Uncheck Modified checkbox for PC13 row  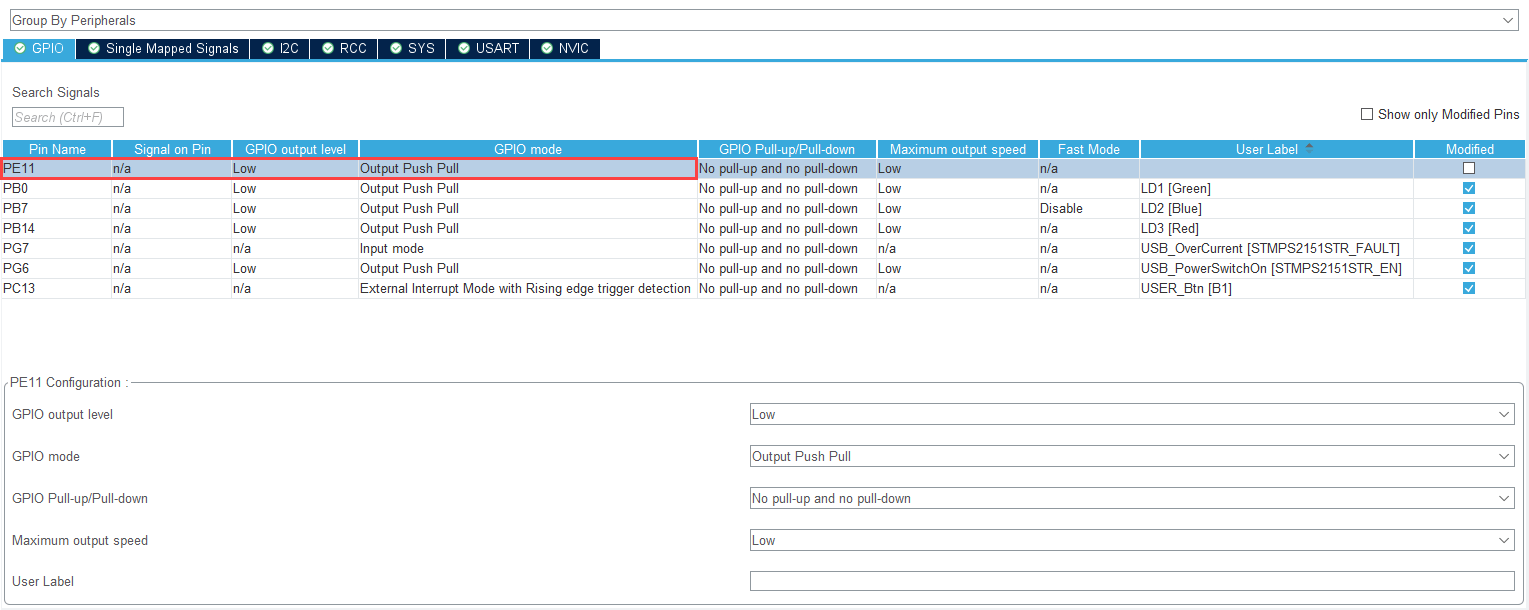(1469, 288)
